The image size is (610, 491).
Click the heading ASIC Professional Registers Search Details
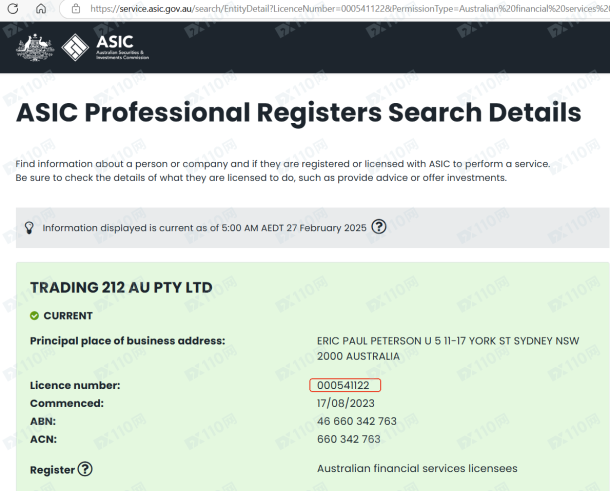pos(298,112)
